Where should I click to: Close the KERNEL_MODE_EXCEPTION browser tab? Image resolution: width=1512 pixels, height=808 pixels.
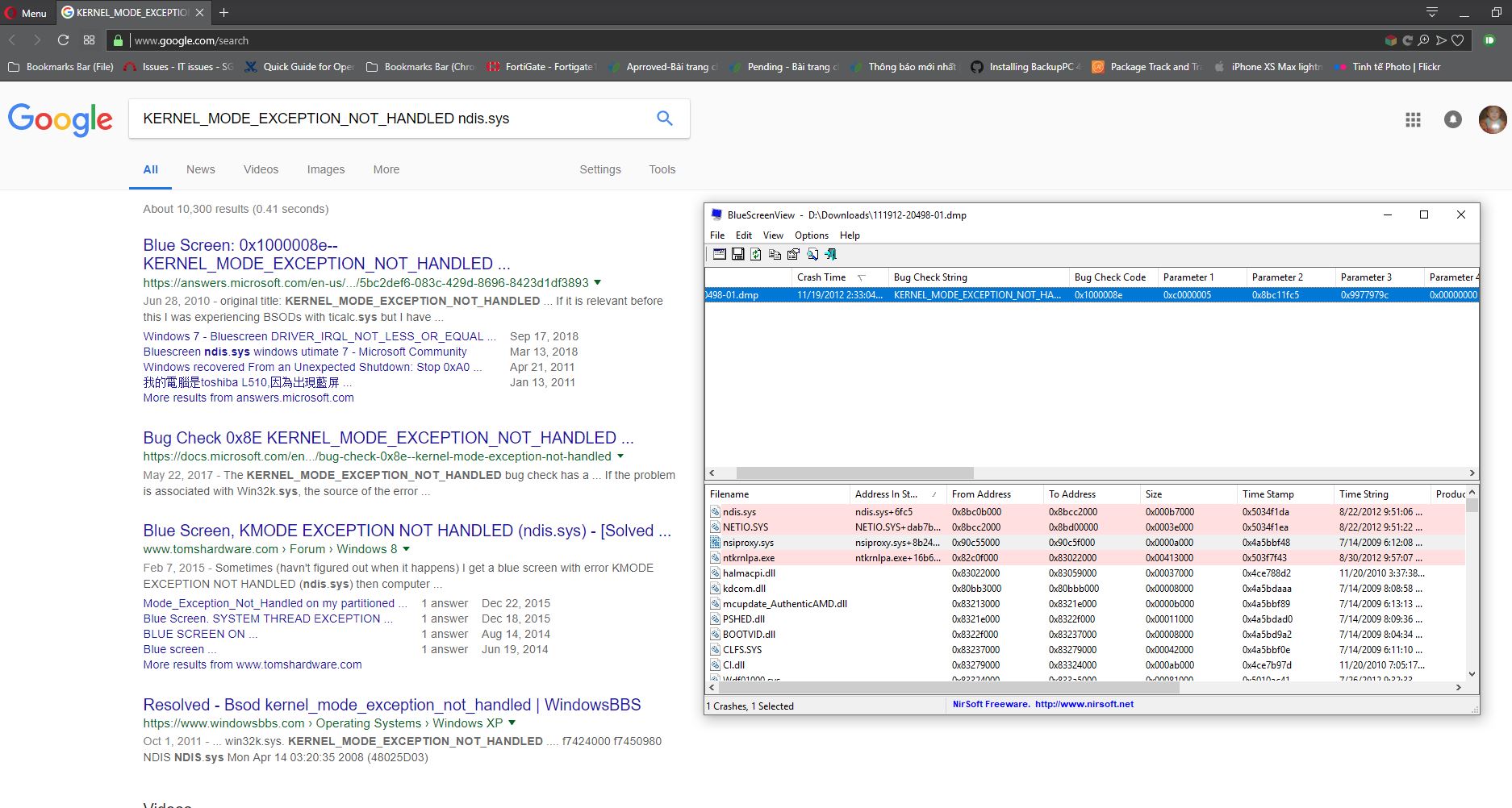coord(199,12)
